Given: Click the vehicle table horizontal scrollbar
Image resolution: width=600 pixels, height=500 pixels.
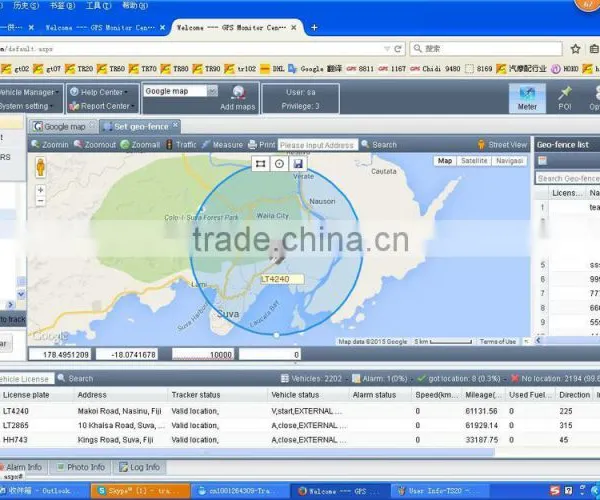Looking at the screenshot, I should [247, 453].
